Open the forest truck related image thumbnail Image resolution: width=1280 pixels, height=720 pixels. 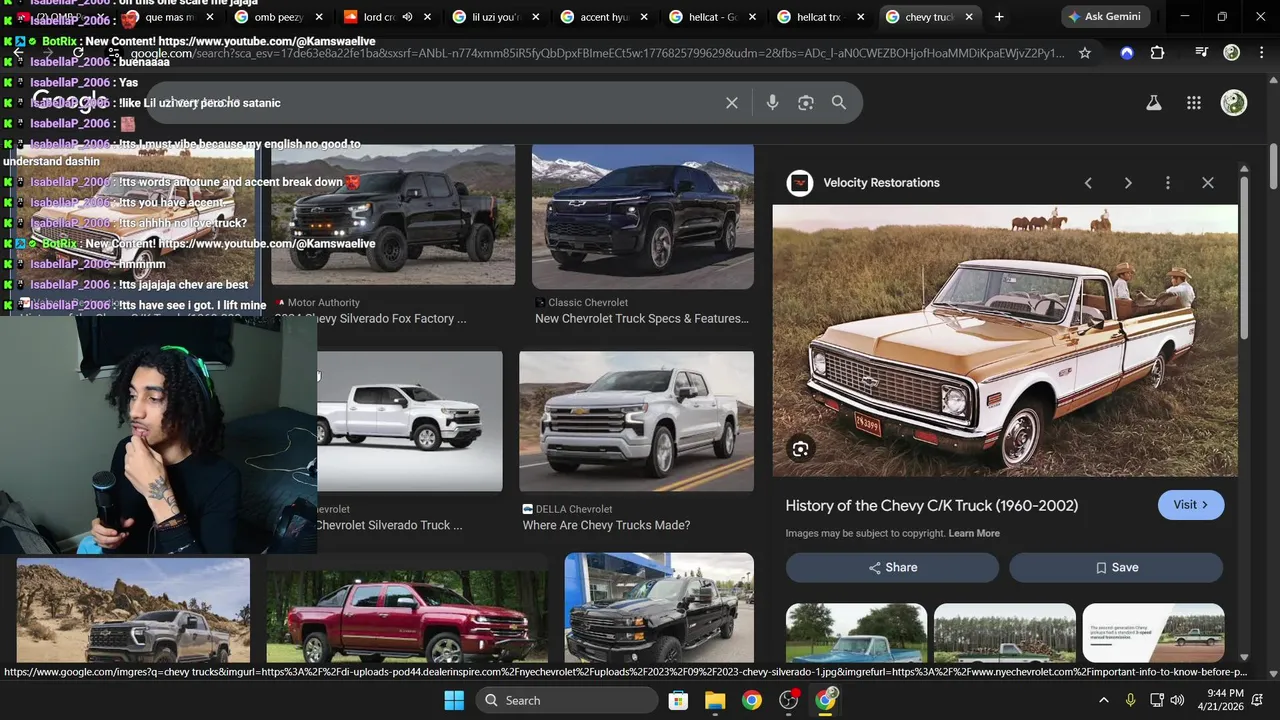click(1005, 632)
